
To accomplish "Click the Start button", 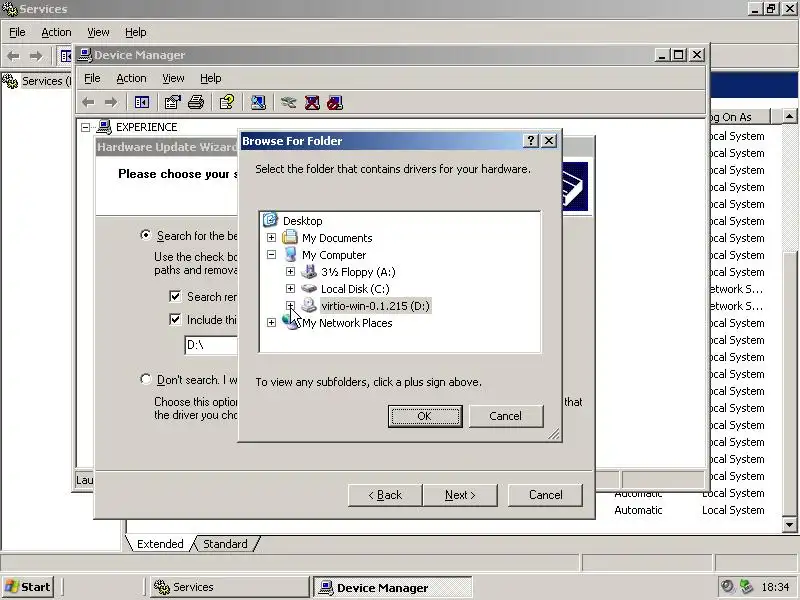I will (x=28, y=587).
